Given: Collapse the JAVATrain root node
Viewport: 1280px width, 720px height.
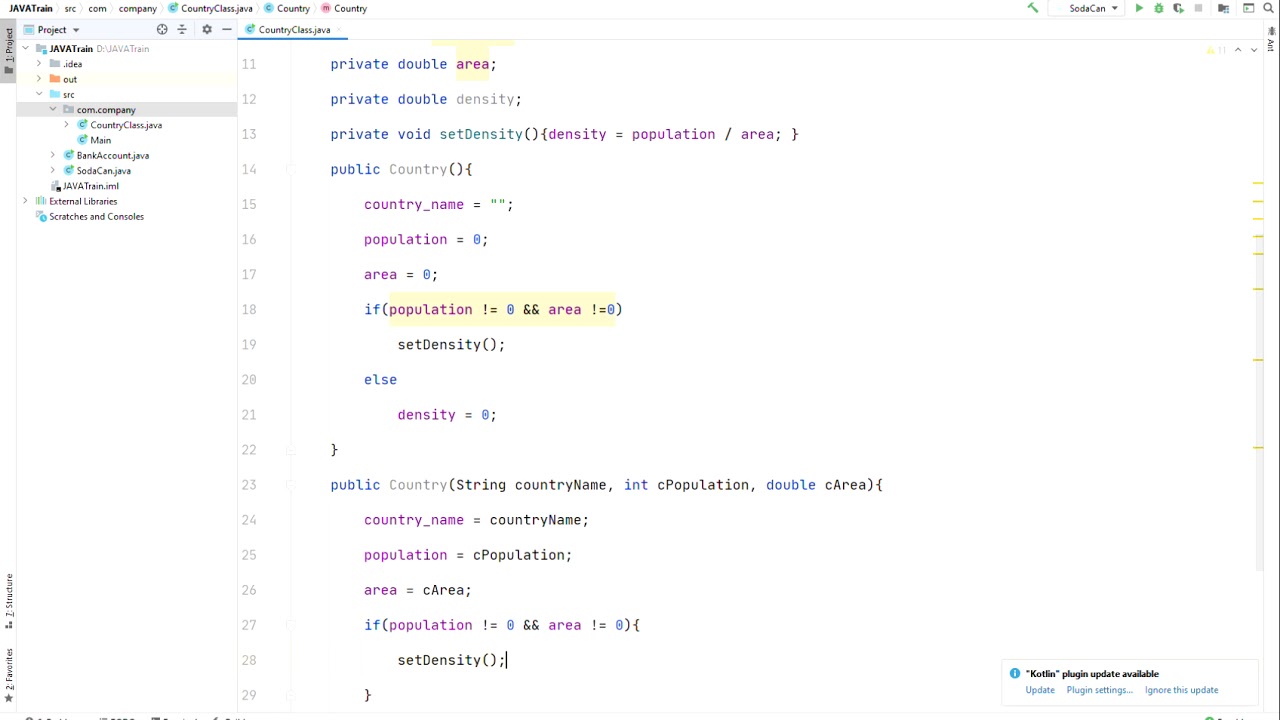Looking at the screenshot, I should pos(26,48).
